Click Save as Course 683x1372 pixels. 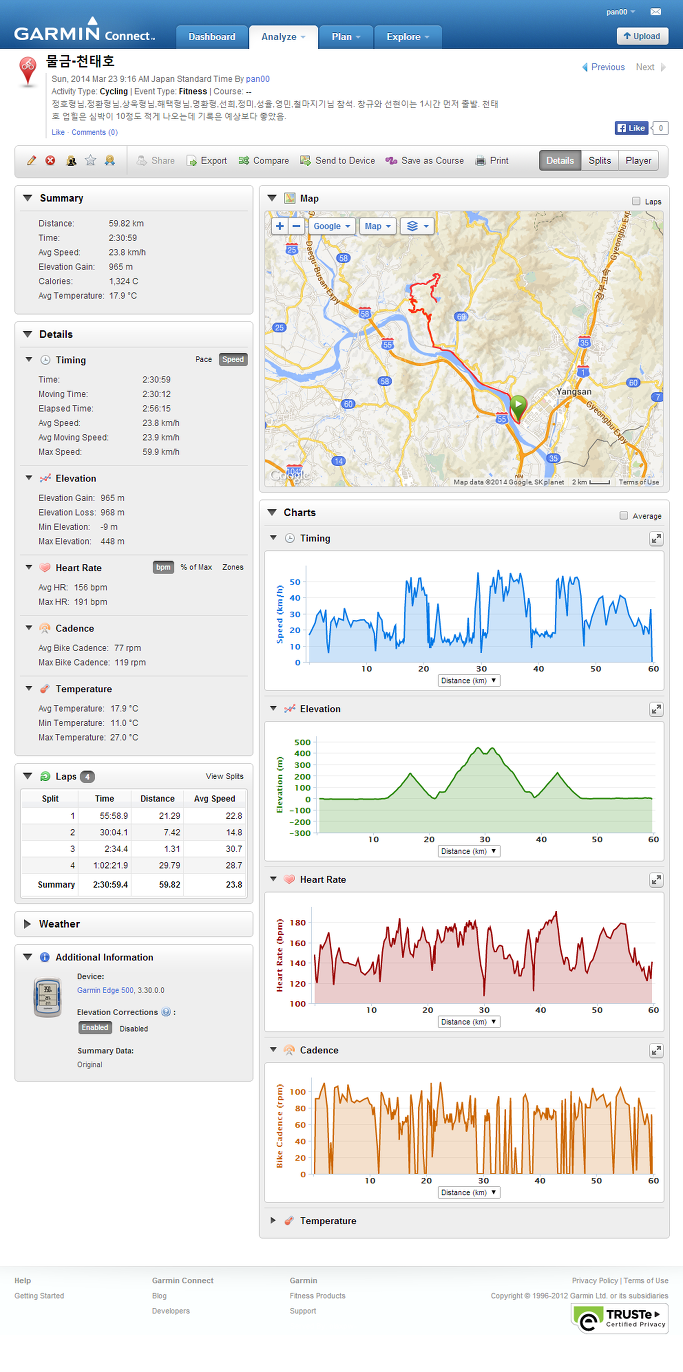tap(425, 161)
